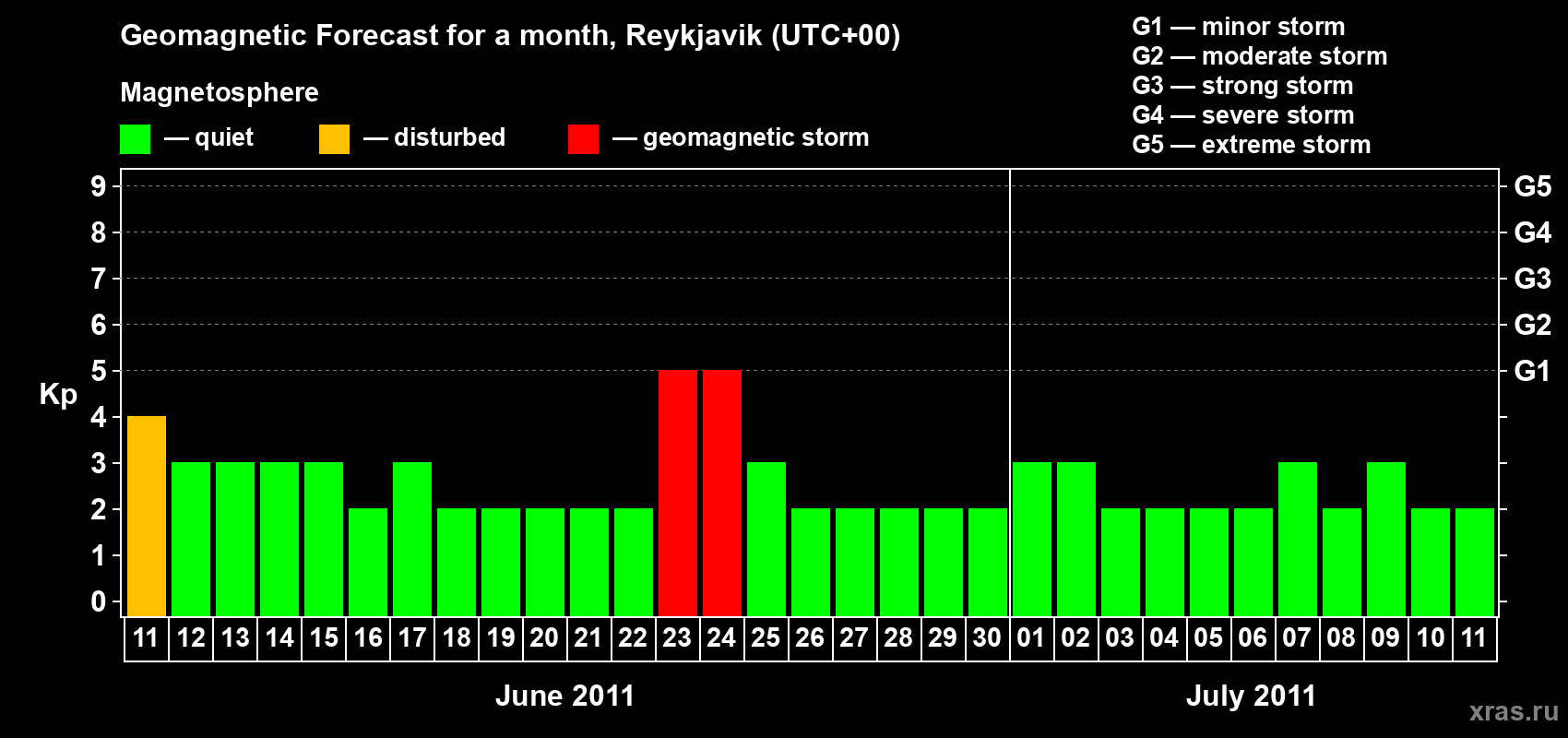Click the green bar for July 09
Viewport: 1568px width, 738px height.
(x=1386, y=540)
